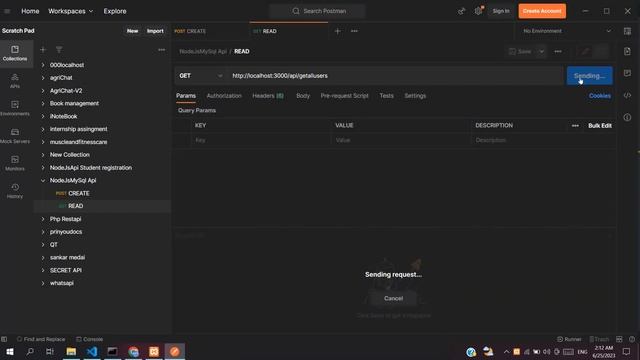Open the two-pane view layout icon
This screenshot has height=360, width=640.
click(x=619, y=339)
